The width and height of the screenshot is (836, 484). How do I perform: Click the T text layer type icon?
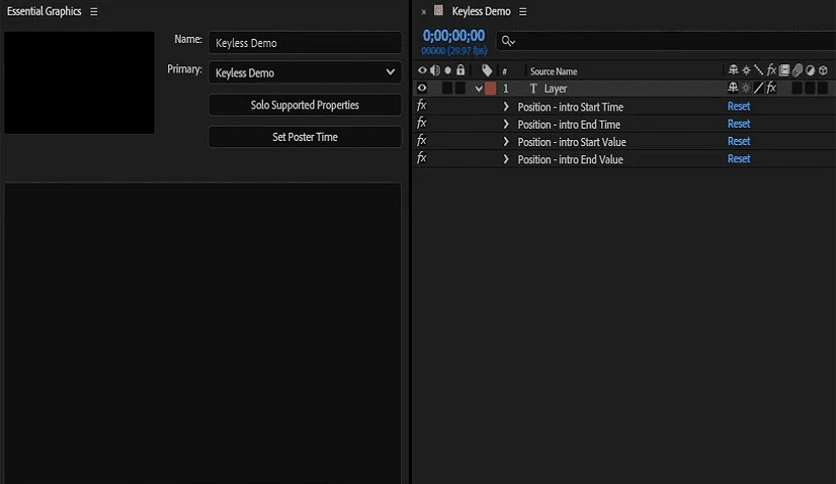(x=533, y=88)
